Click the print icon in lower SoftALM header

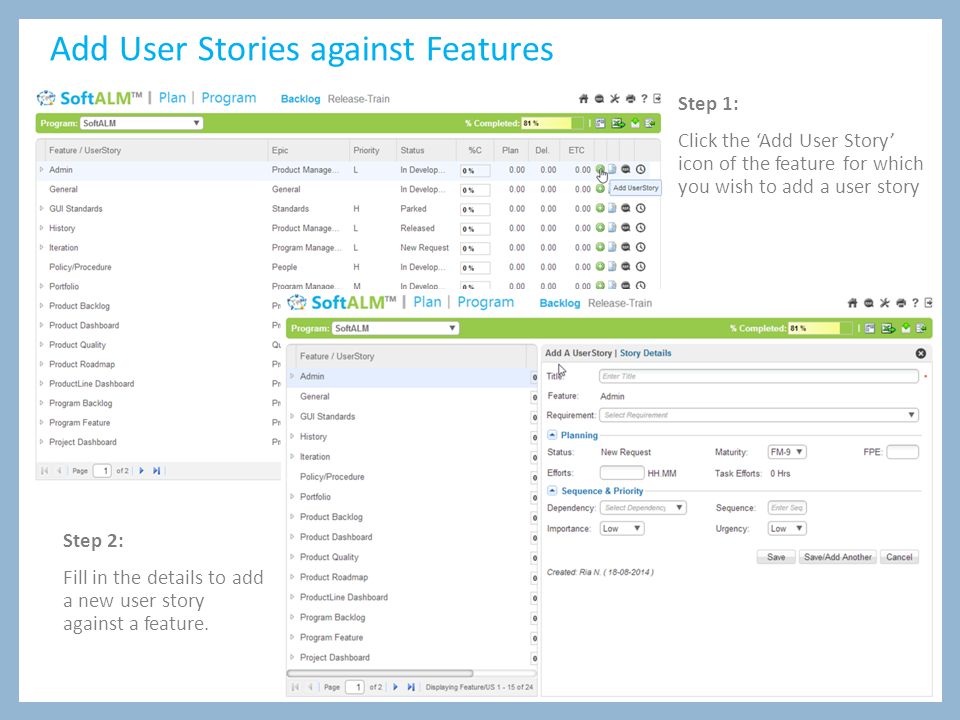click(901, 303)
